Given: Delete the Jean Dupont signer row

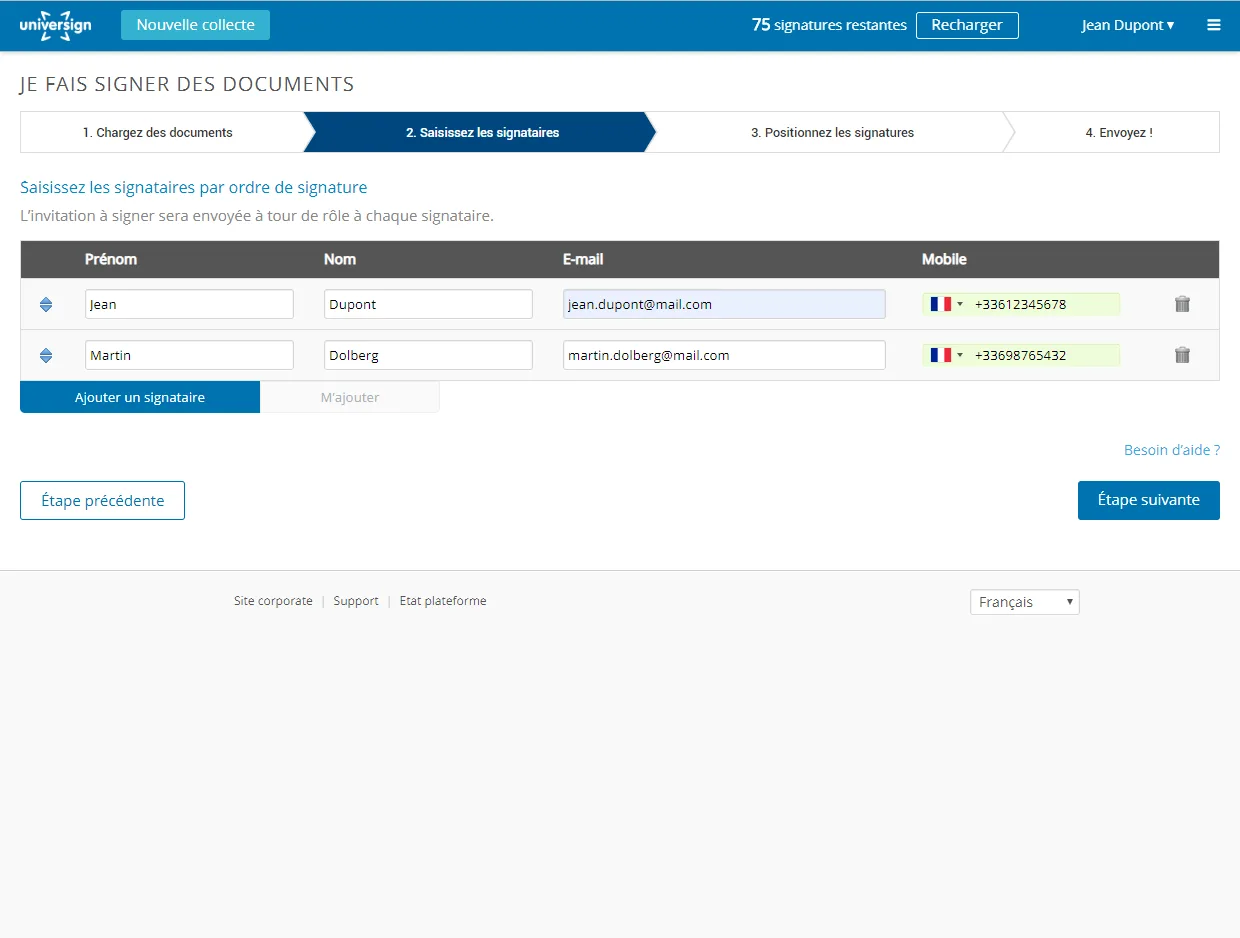Looking at the screenshot, I should click(x=1182, y=304).
